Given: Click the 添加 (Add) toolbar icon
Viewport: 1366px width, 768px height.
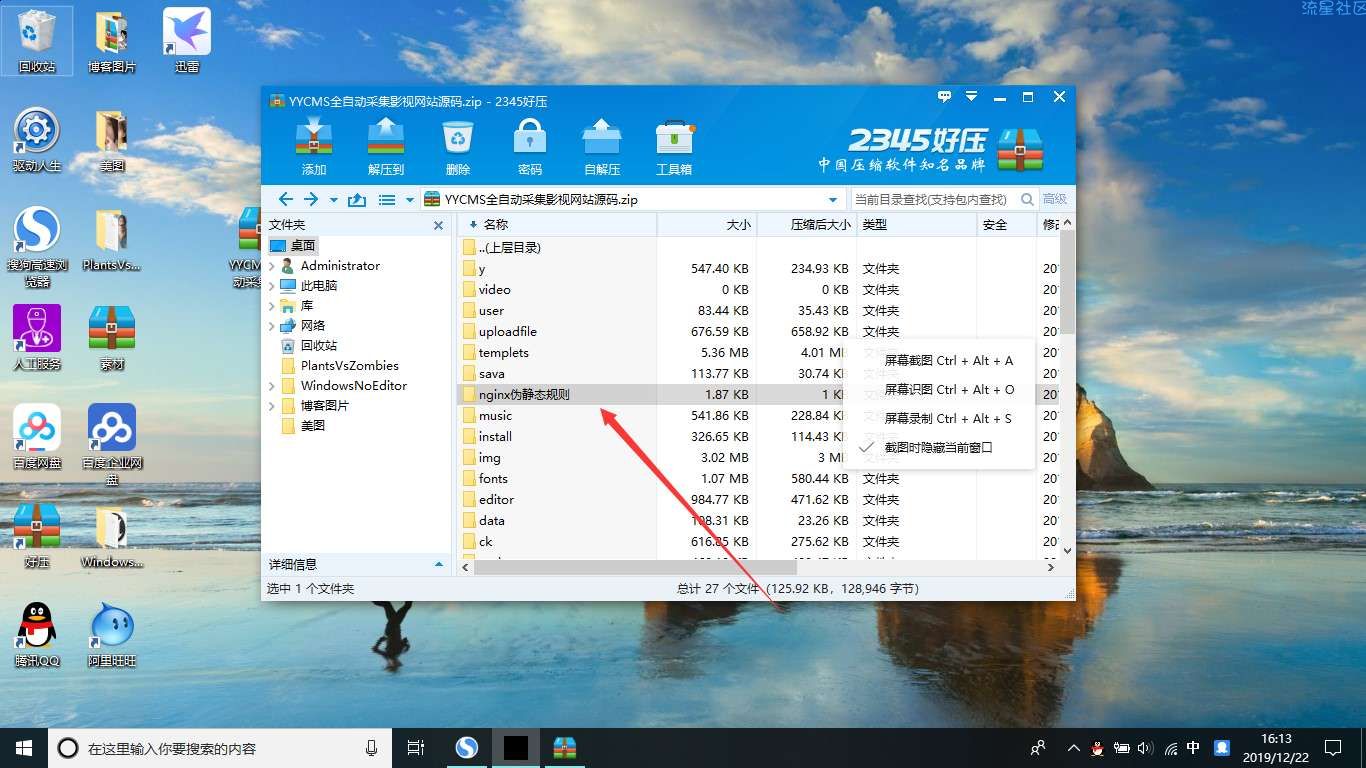Looking at the screenshot, I should pos(314,147).
